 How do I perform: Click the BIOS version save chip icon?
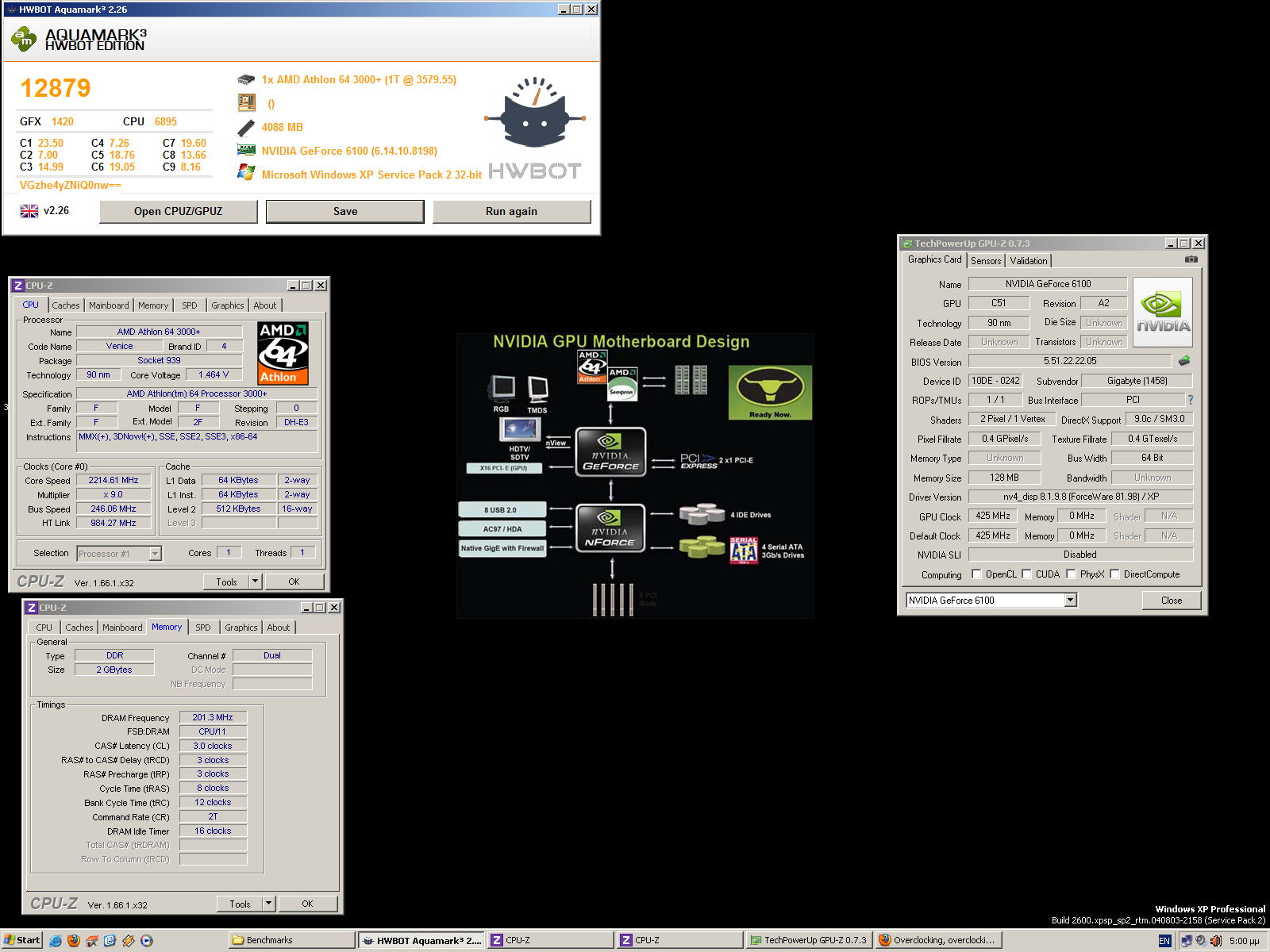(1184, 361)
